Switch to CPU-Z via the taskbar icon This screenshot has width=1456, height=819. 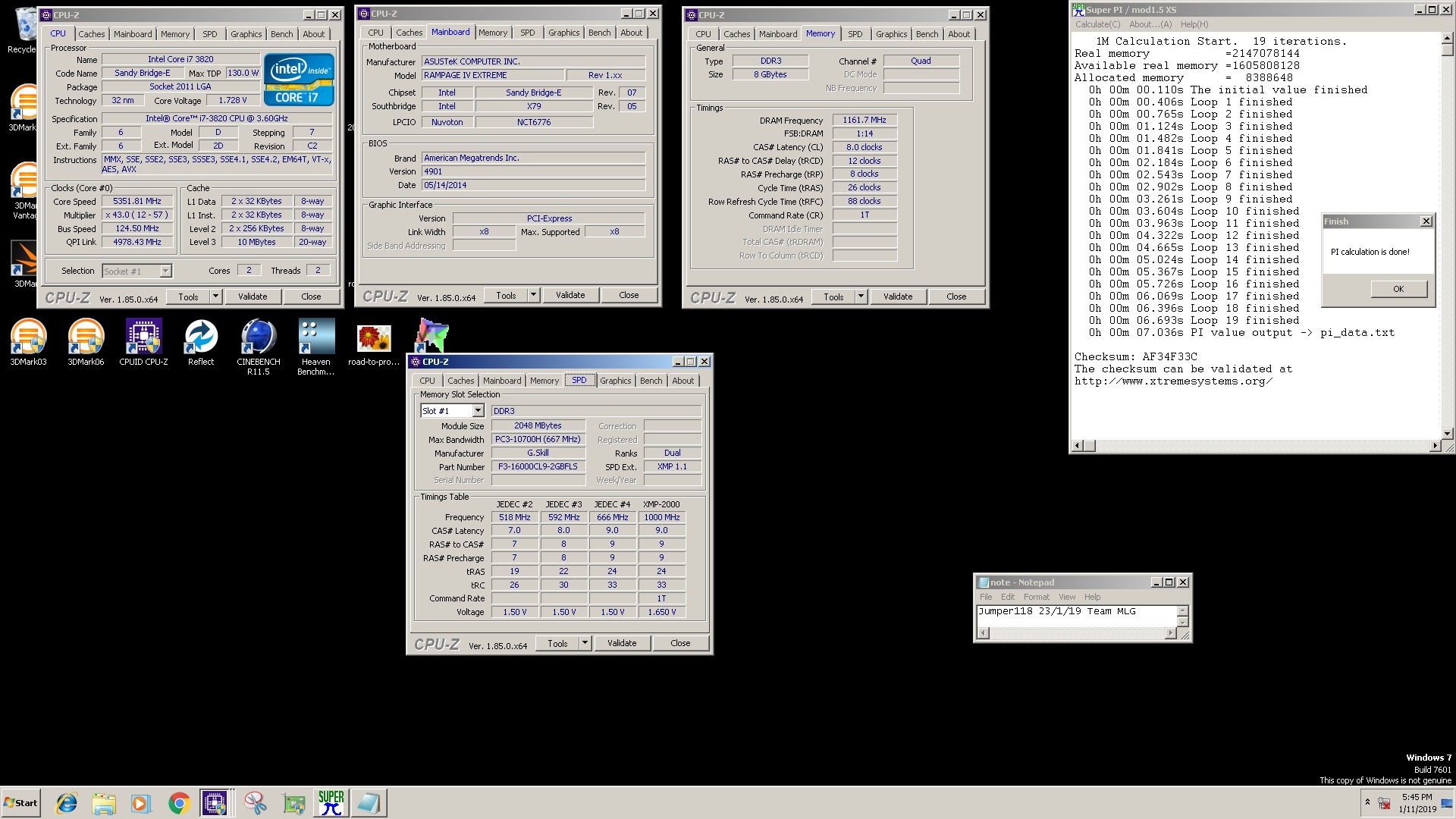(x=215, y=803)
